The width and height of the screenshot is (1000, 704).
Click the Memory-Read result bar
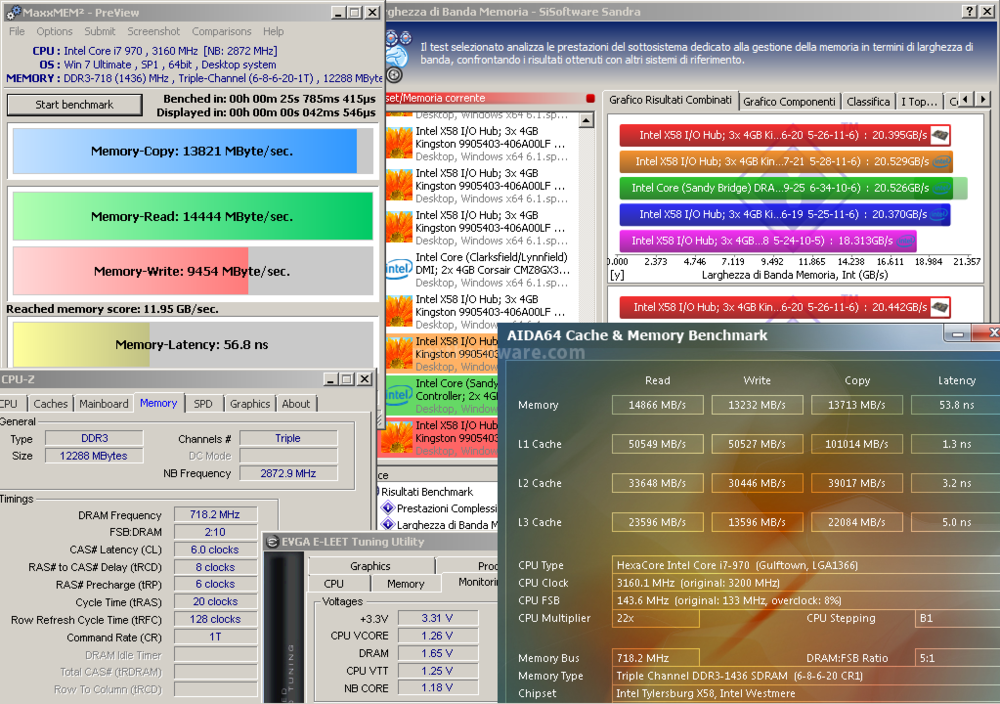point(193,216)
